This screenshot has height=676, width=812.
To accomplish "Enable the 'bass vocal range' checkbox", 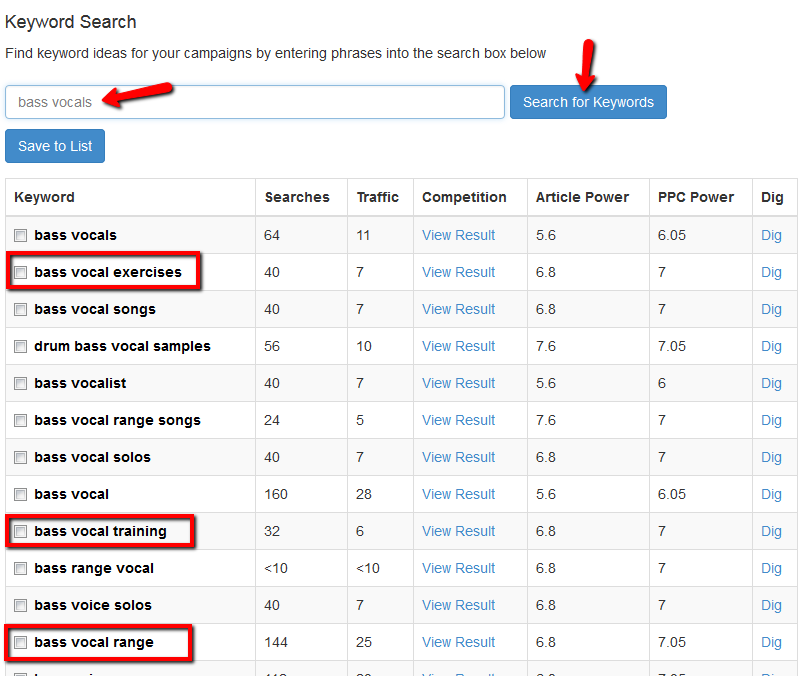I will (x=21, y=643).
